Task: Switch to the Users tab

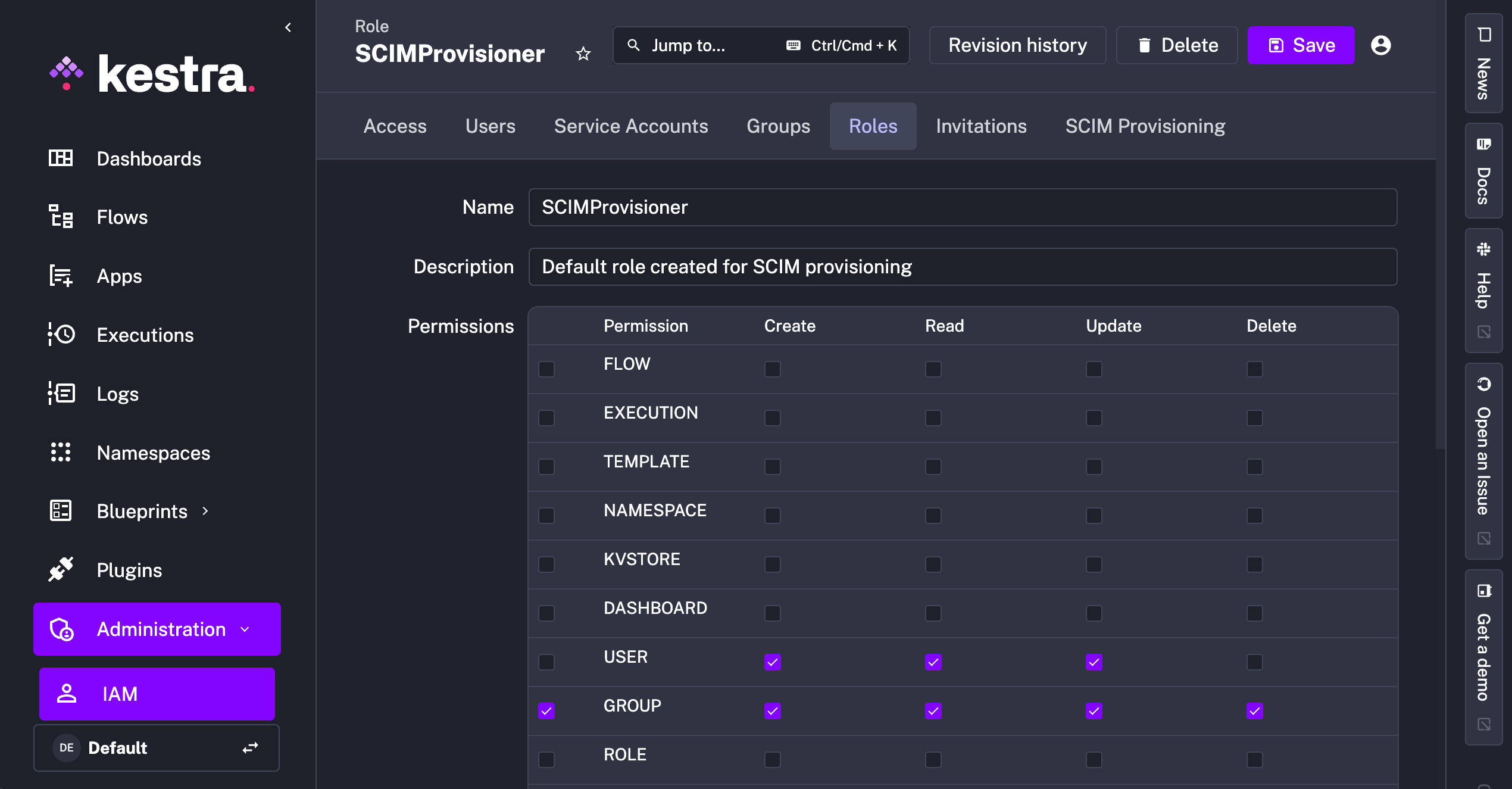Action: [491, 126]
